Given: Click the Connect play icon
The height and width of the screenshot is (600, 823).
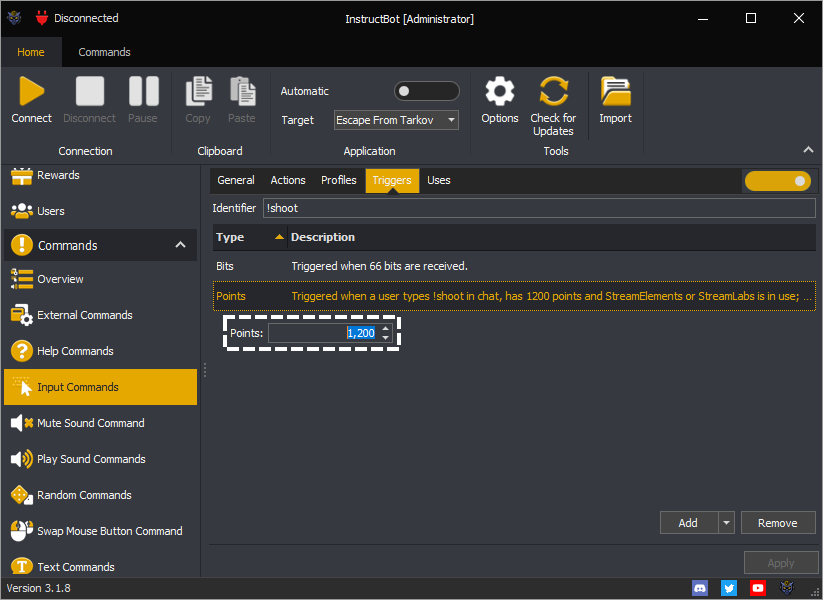Looking at the screenshot, I should click(x=31, y=91).
